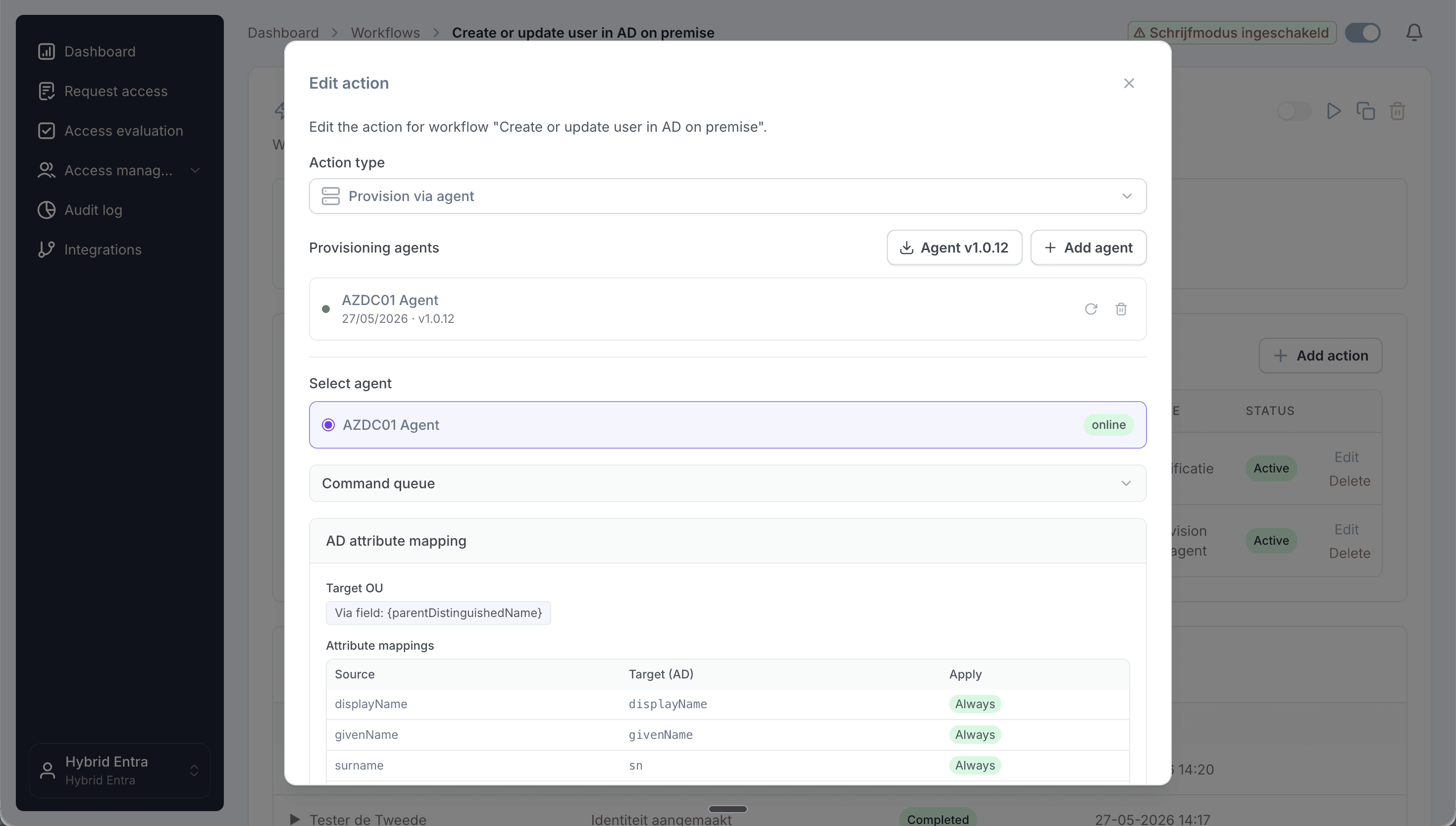Open notifications bell
The image size is (1456, 826).
click(x=1414, y=33)
